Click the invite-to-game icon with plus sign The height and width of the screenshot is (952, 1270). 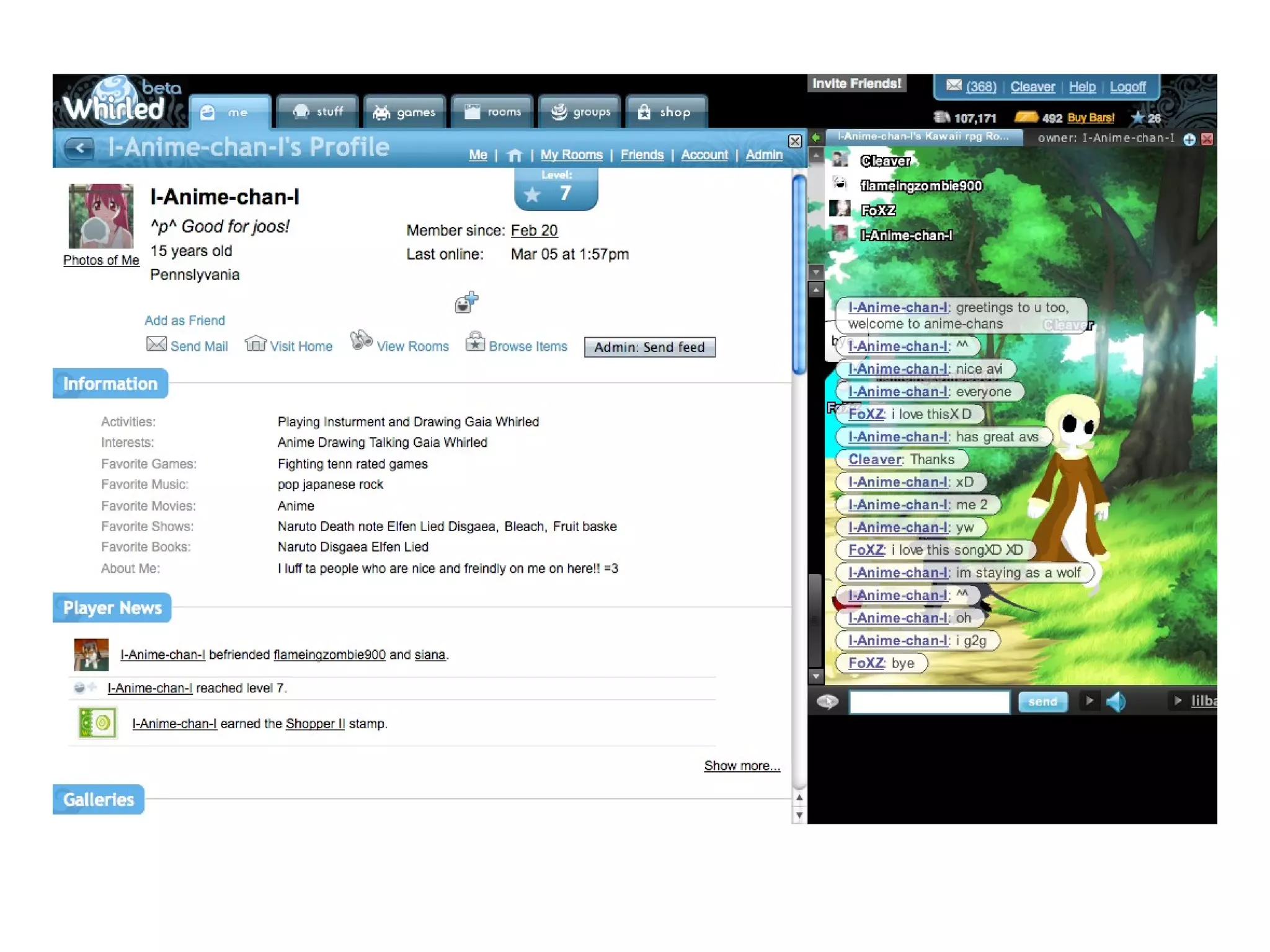[x=466, y=302]
